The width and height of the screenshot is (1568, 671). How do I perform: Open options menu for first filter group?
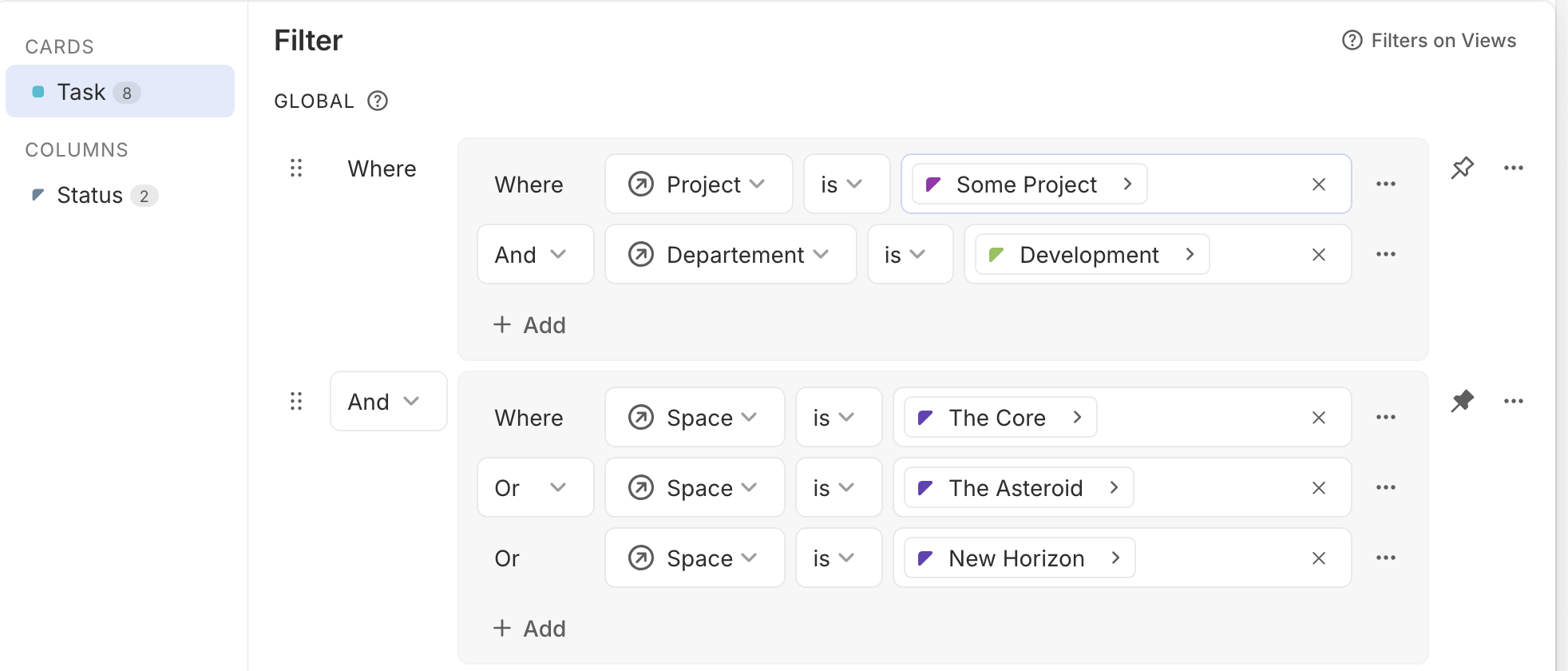tap(1513, 168)
